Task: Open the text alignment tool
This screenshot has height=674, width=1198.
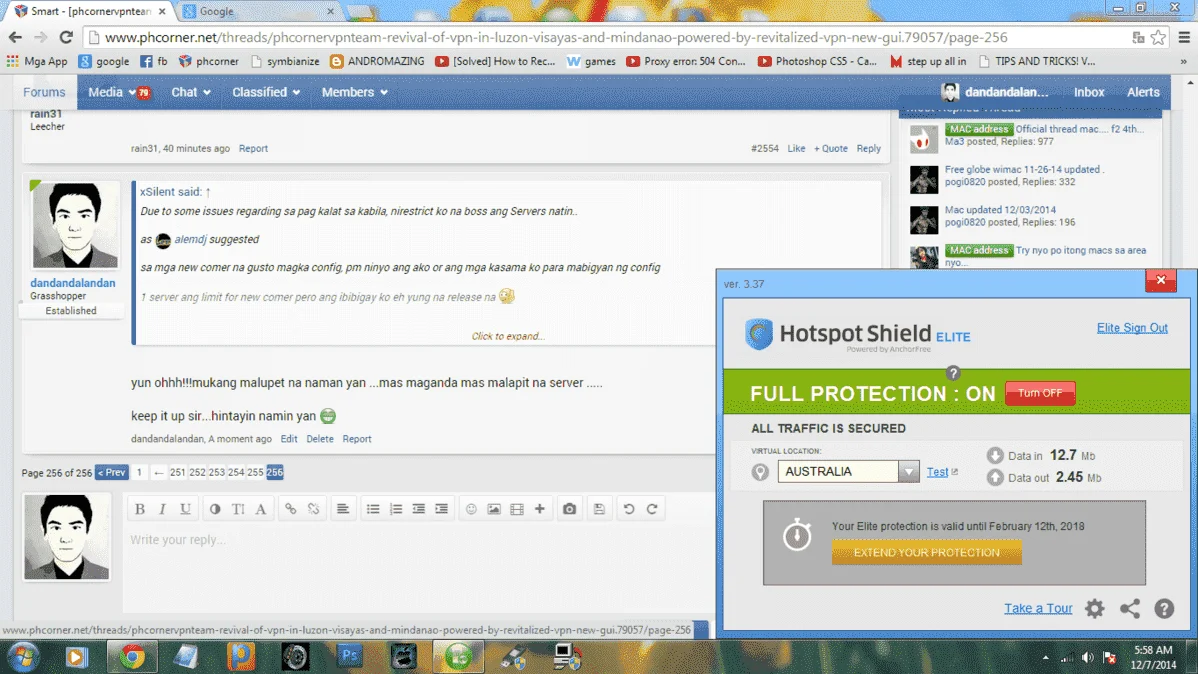Action: pyautogui.click(x=343, y=509)
